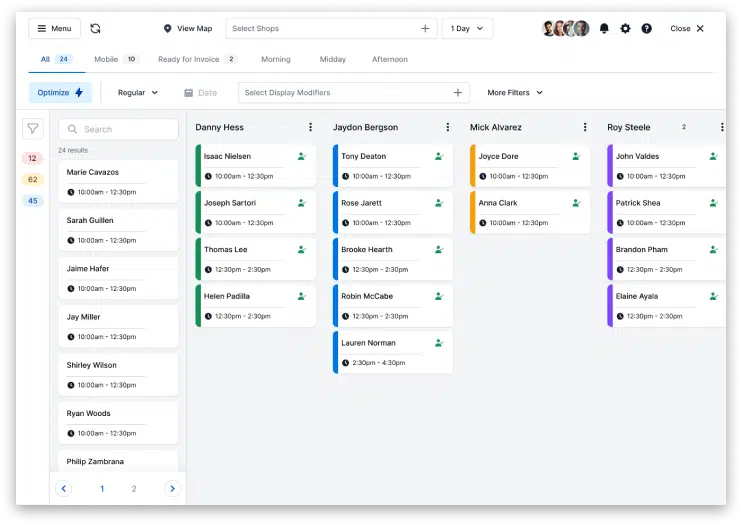The height and width of the screenshot is (525, 742).
Task: Open the settings gear icon
Action: coord(625,29)
